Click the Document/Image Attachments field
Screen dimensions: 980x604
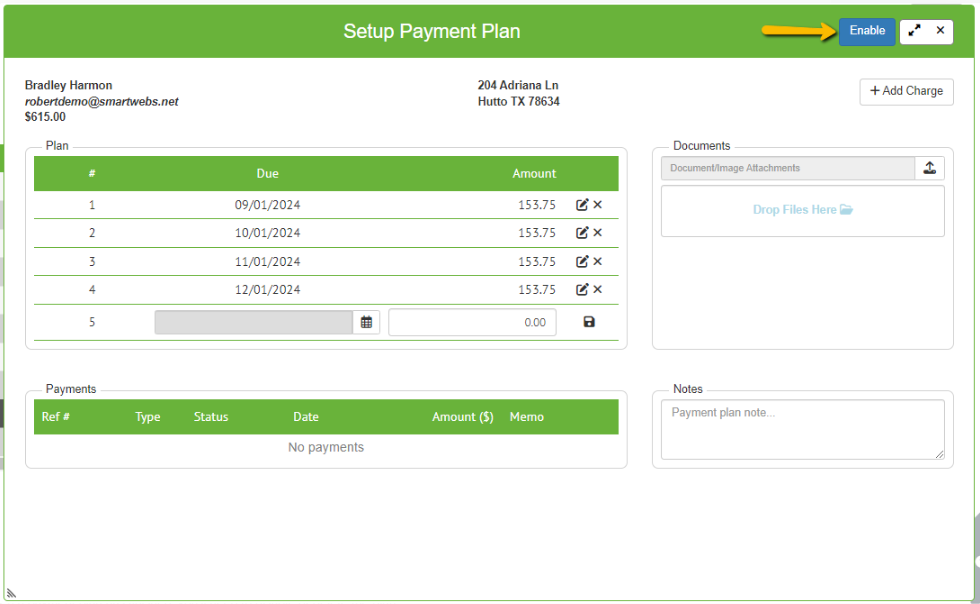pyautogui.click(x=788, y=168)
